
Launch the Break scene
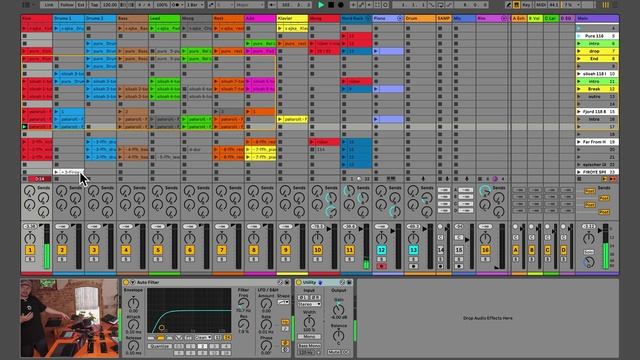[x=579, y=89]
